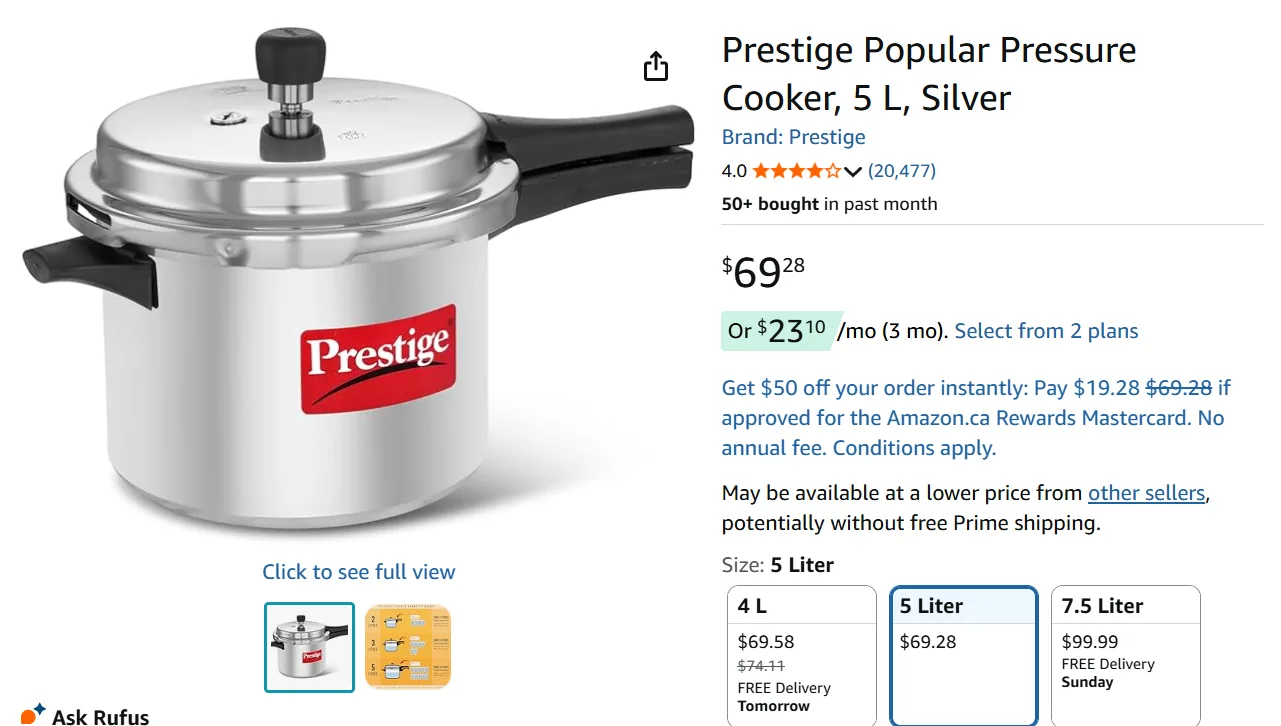The width and height of the screenshot is (1281, 726).
Task: Select the 4 L size option
Action: click(802, 655)
